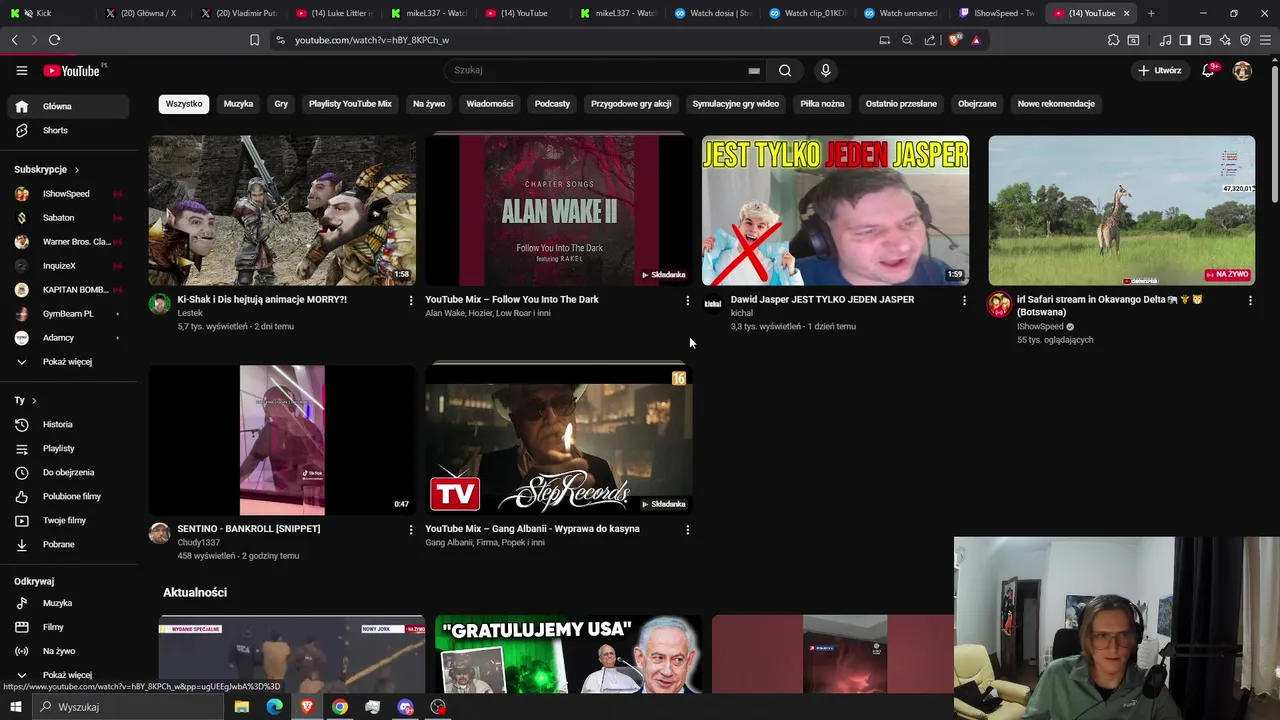
Task: Expand Odkrywaj list with Pokaż więcej
Action: point(68,675)
